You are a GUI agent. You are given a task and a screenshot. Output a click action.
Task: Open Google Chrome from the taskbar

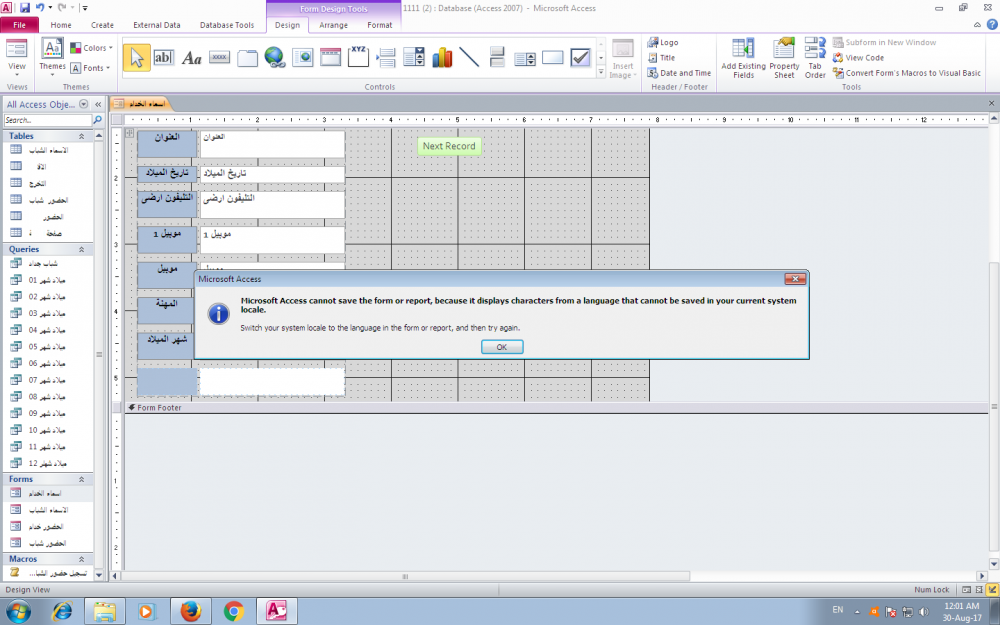234,612
